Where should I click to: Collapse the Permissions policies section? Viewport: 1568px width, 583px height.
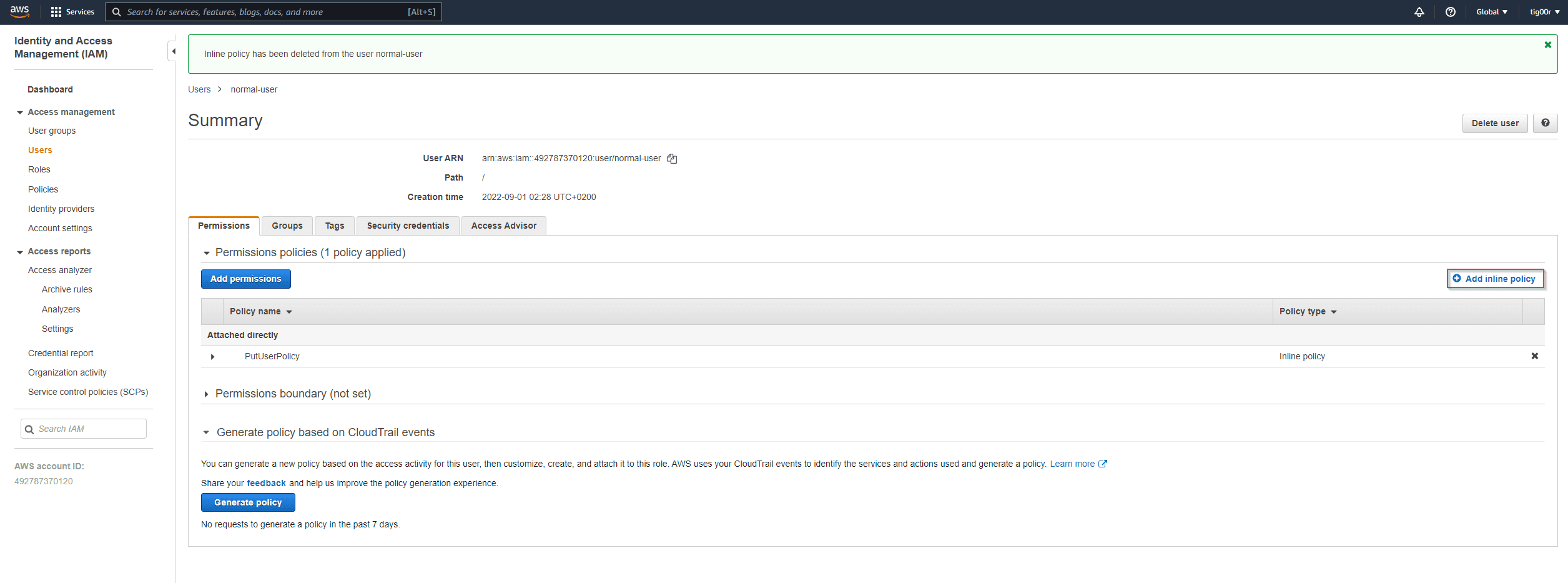[207, 253]
